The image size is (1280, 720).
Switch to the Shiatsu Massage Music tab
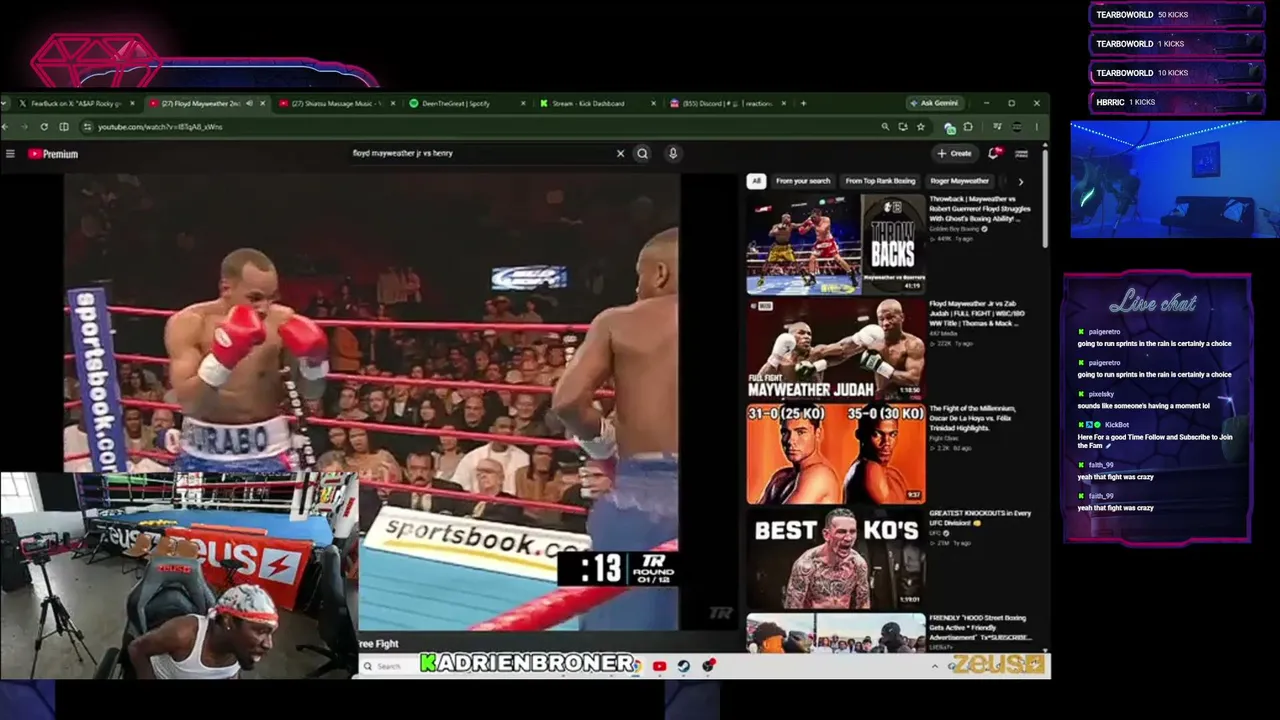[337, 103]
